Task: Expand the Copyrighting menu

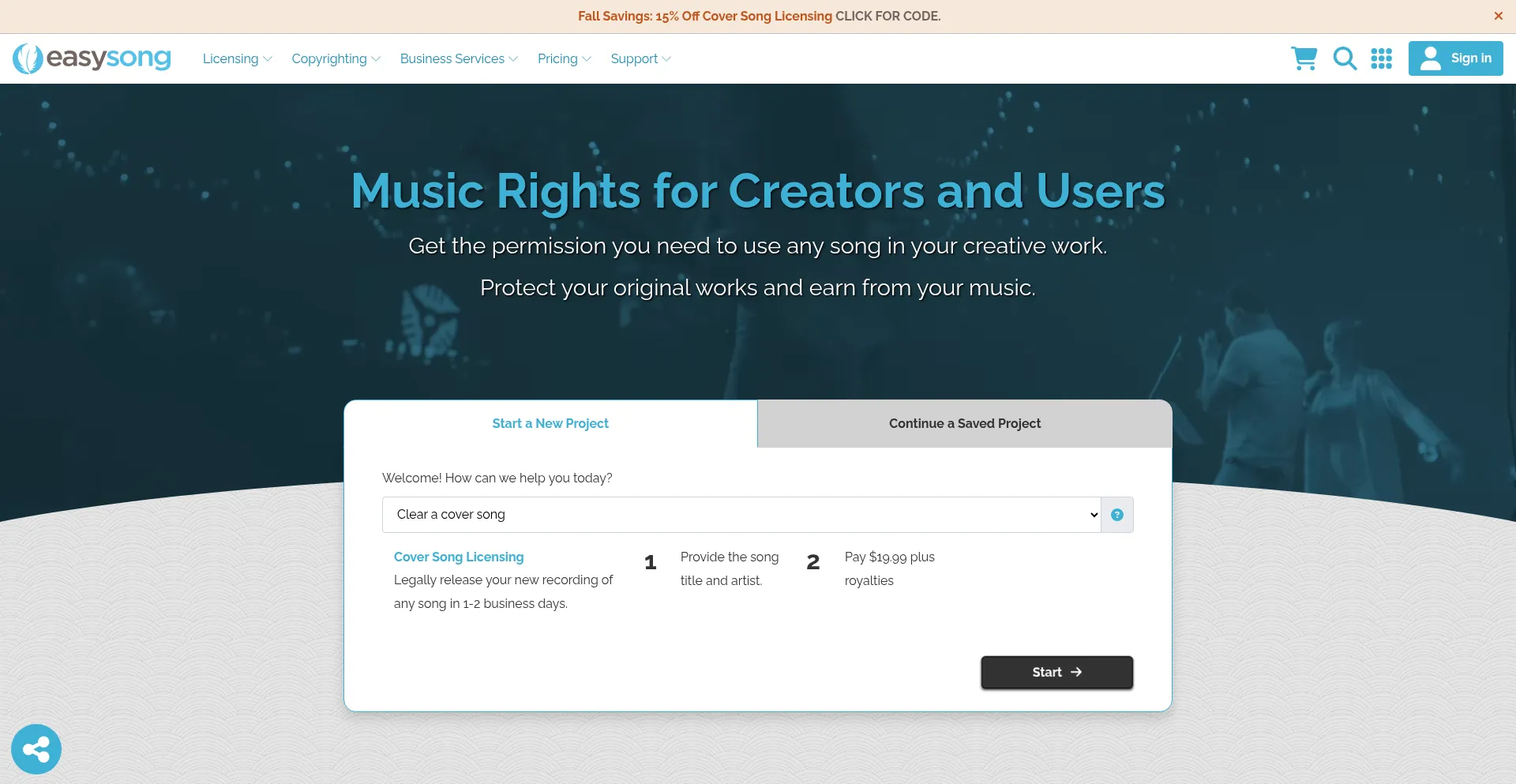Action: (336, 59)
